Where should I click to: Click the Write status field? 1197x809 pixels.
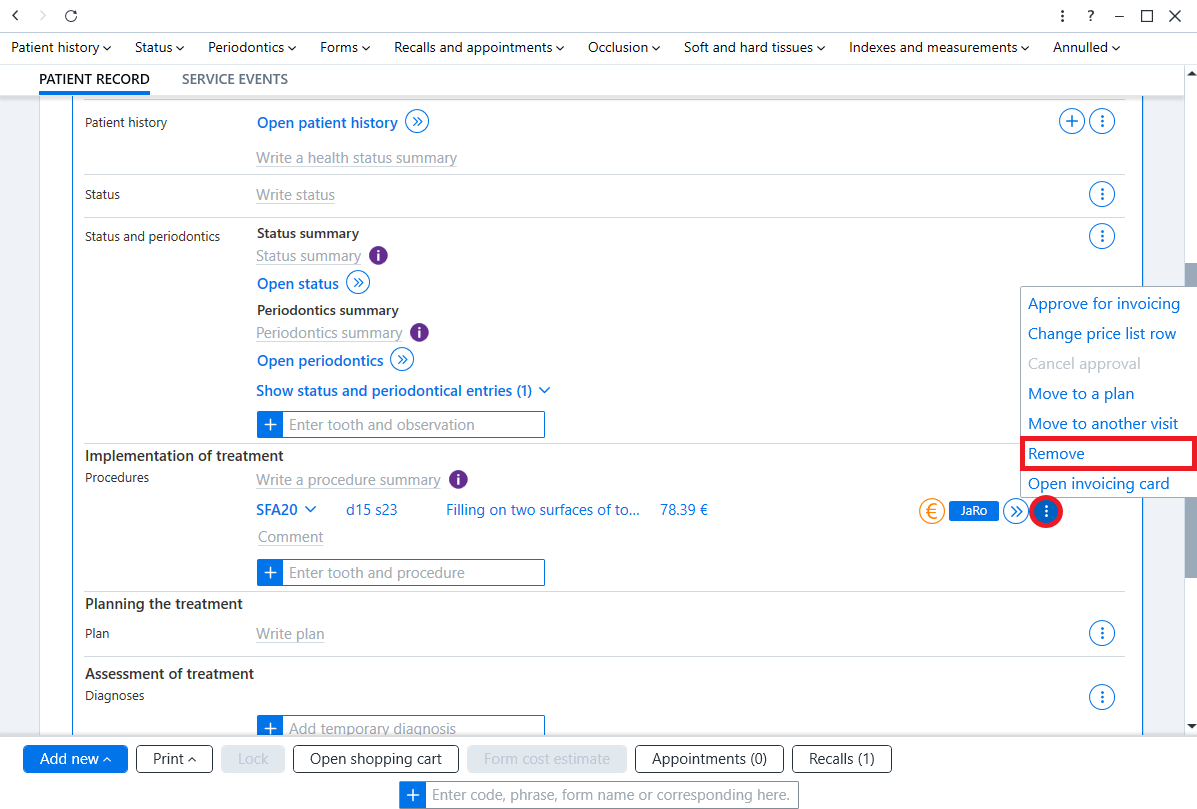295,195
